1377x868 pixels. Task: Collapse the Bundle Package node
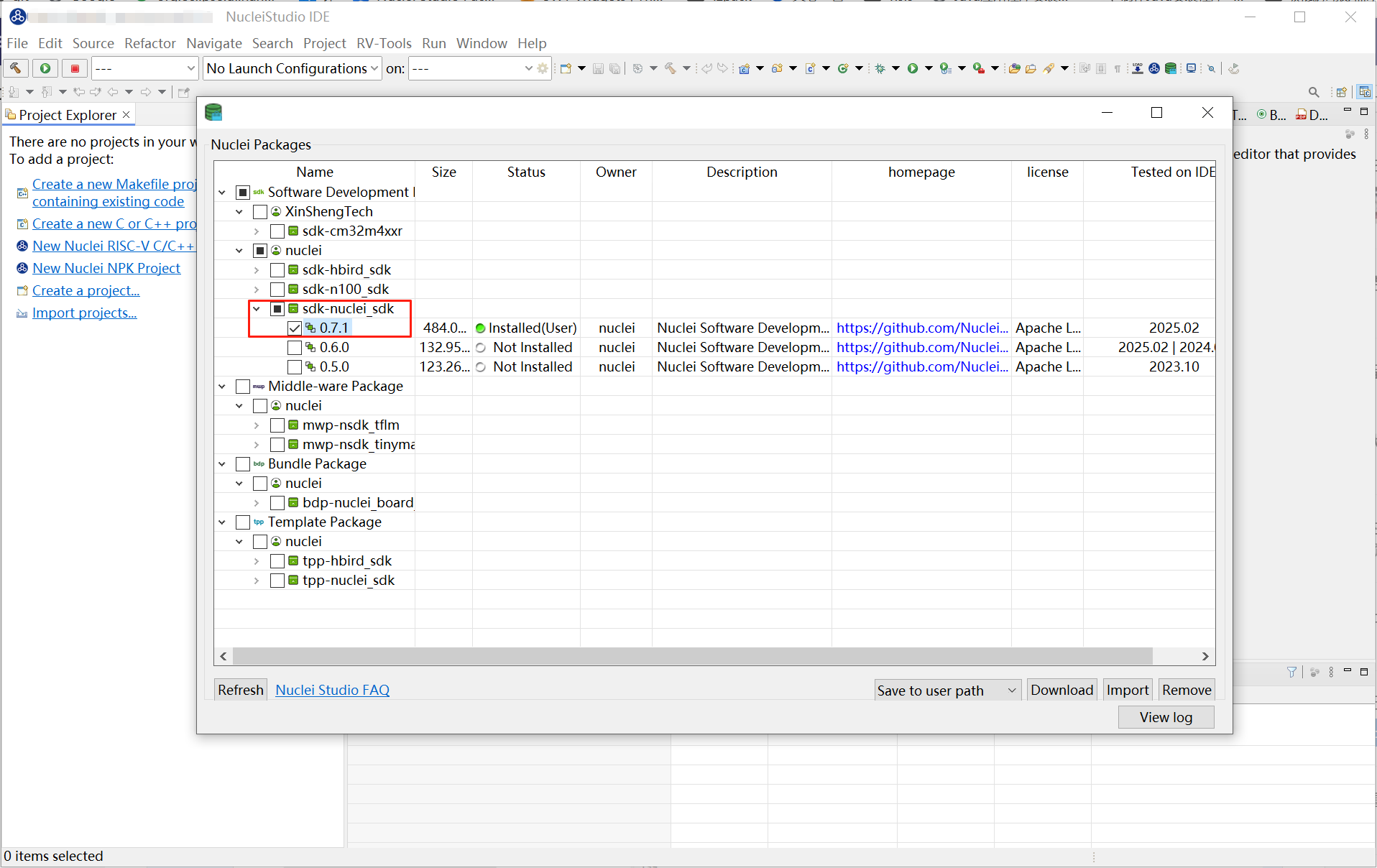coord(222,464)
